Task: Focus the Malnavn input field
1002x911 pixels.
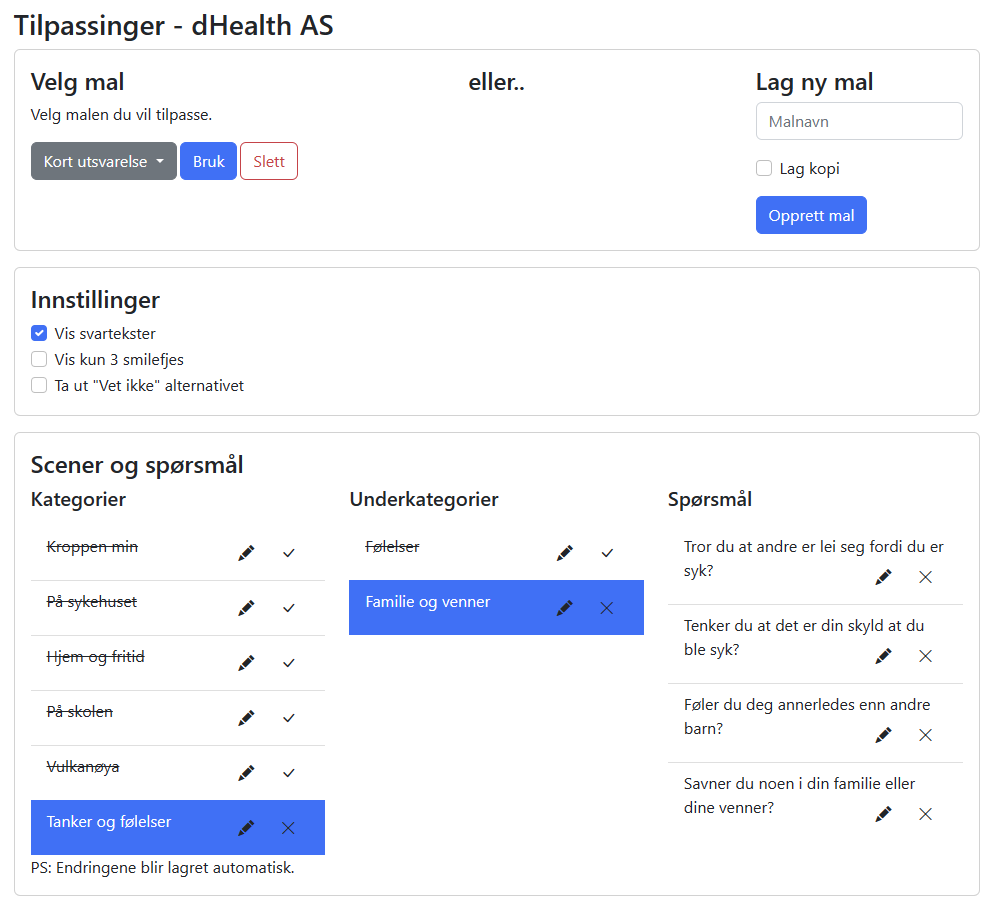Action: coord(859,122)
